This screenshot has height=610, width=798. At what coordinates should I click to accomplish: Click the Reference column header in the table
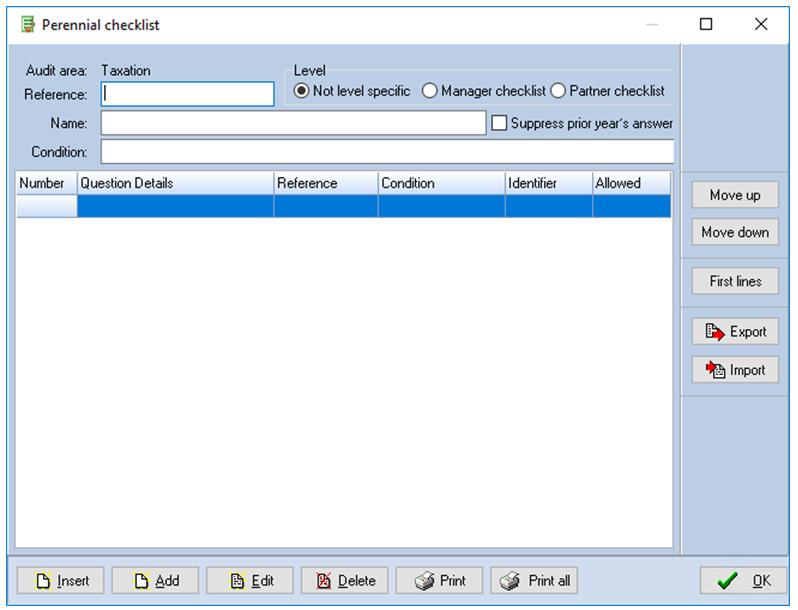click(x=326, y=183)
